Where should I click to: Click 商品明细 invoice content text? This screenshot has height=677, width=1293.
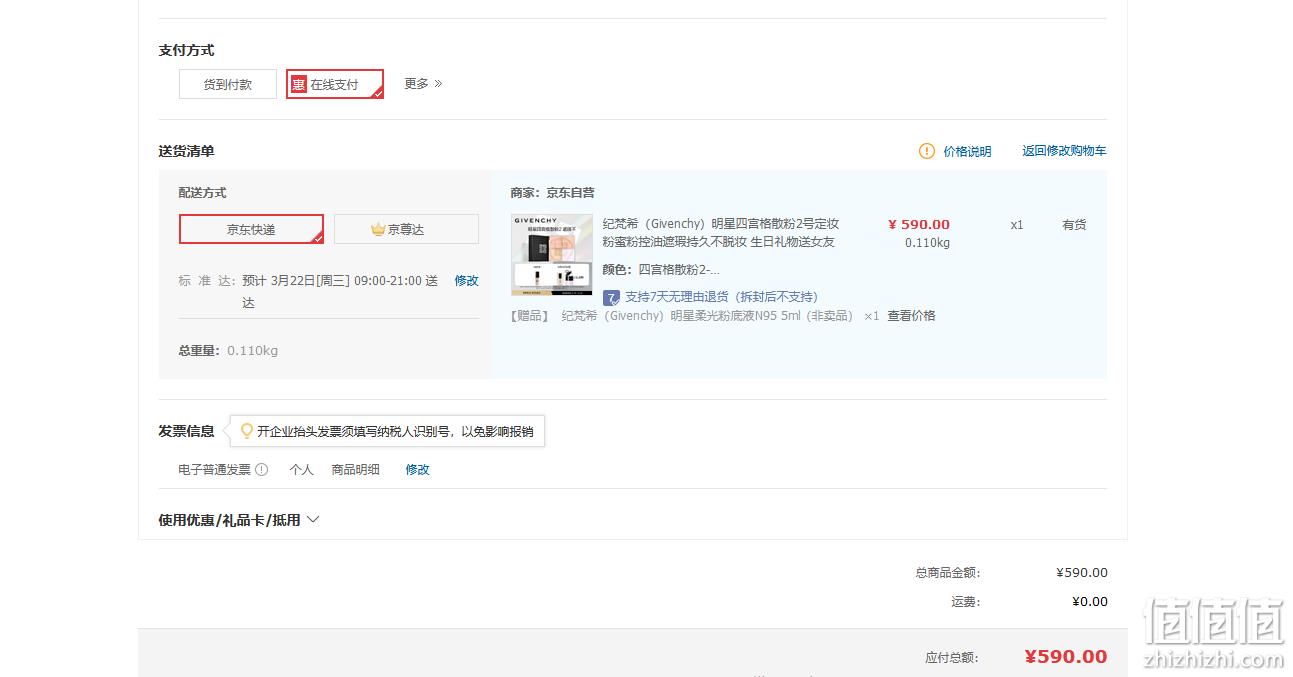coord(355,469)
